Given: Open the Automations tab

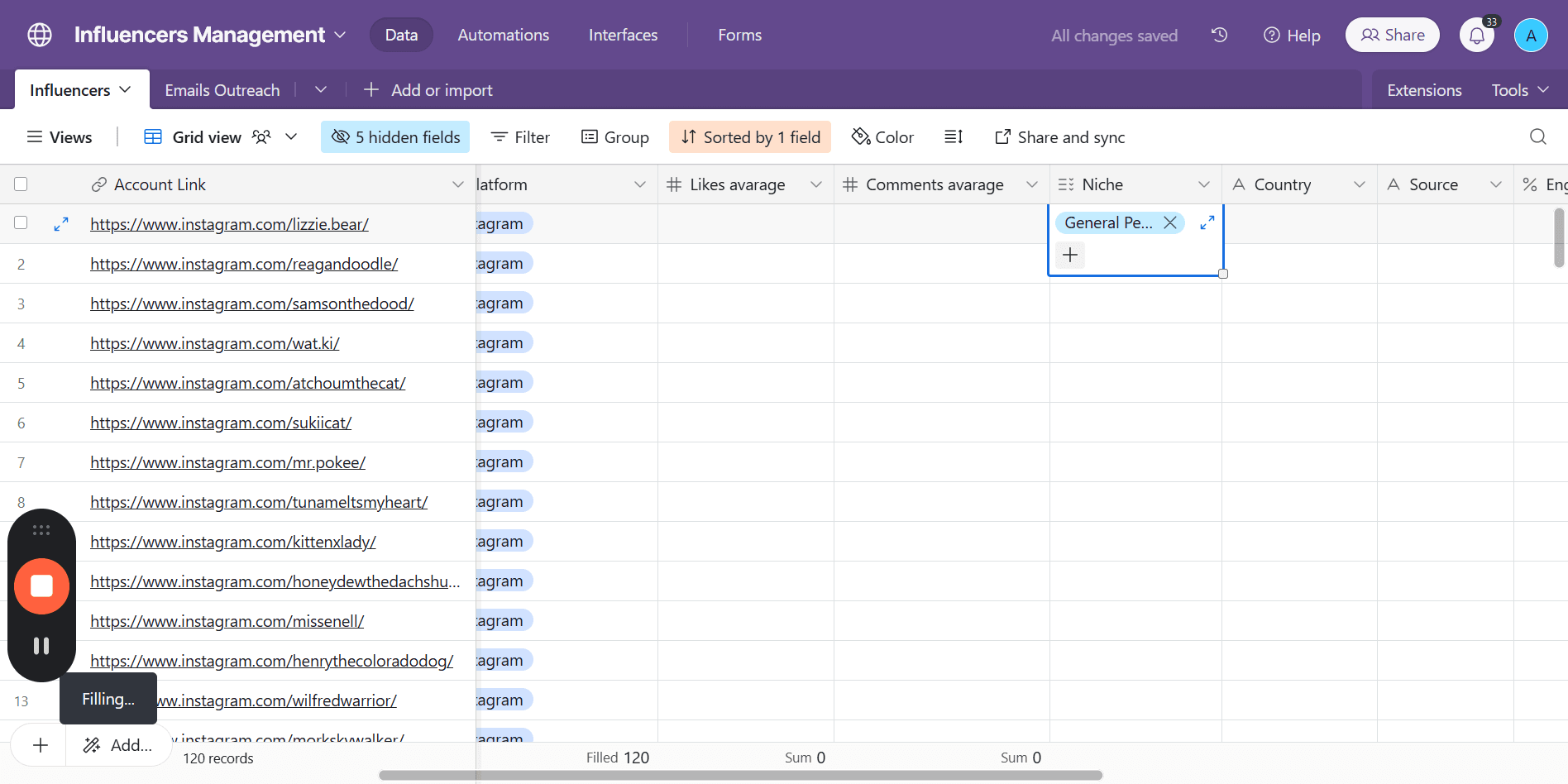Looking at the screenshot, I should [x=504, y=35].
